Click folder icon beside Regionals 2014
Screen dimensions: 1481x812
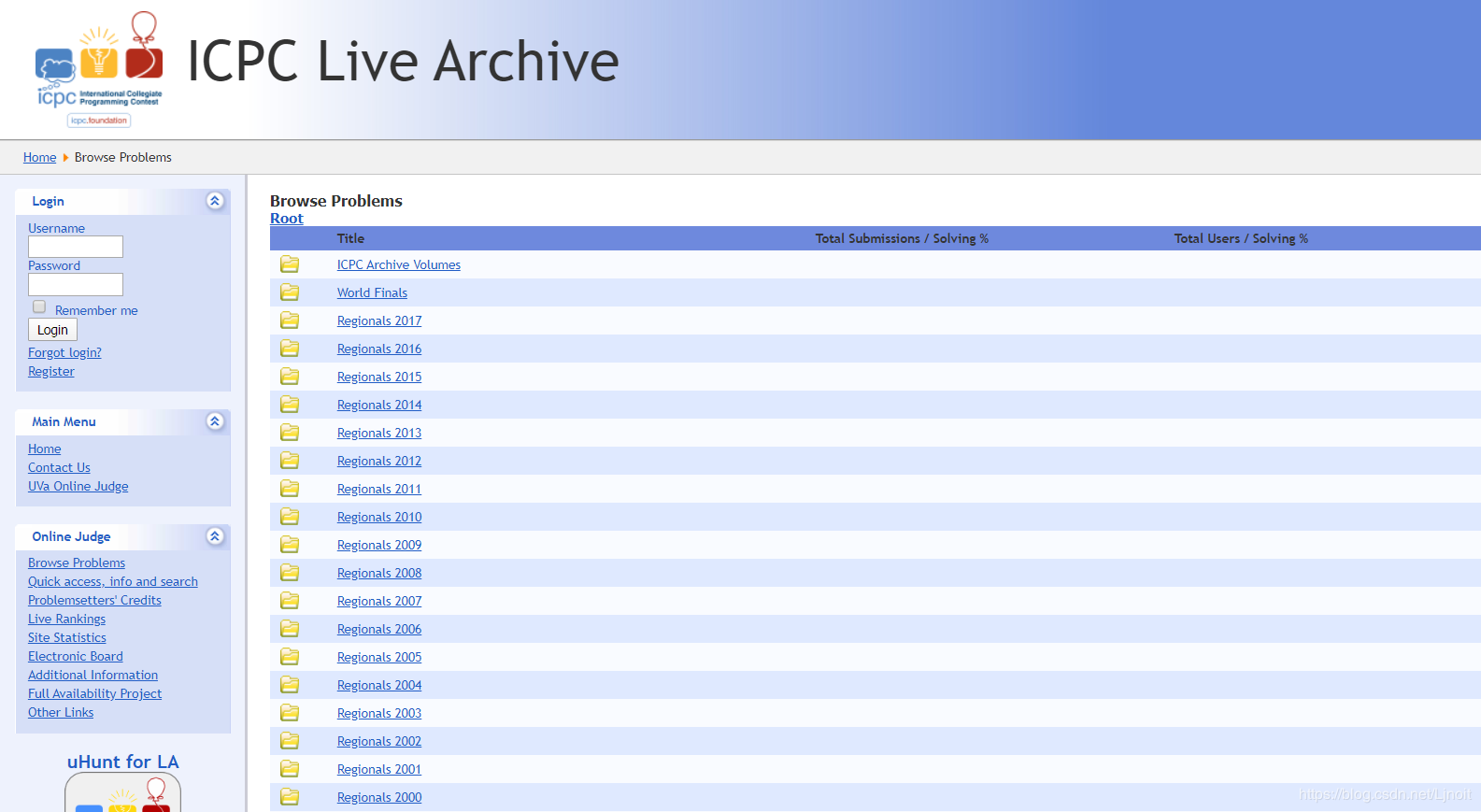[x=290, y=405]
